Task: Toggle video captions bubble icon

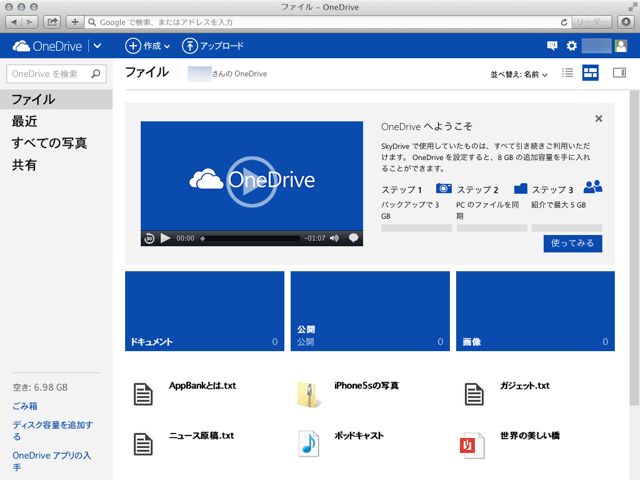Action: click(353, 238)
